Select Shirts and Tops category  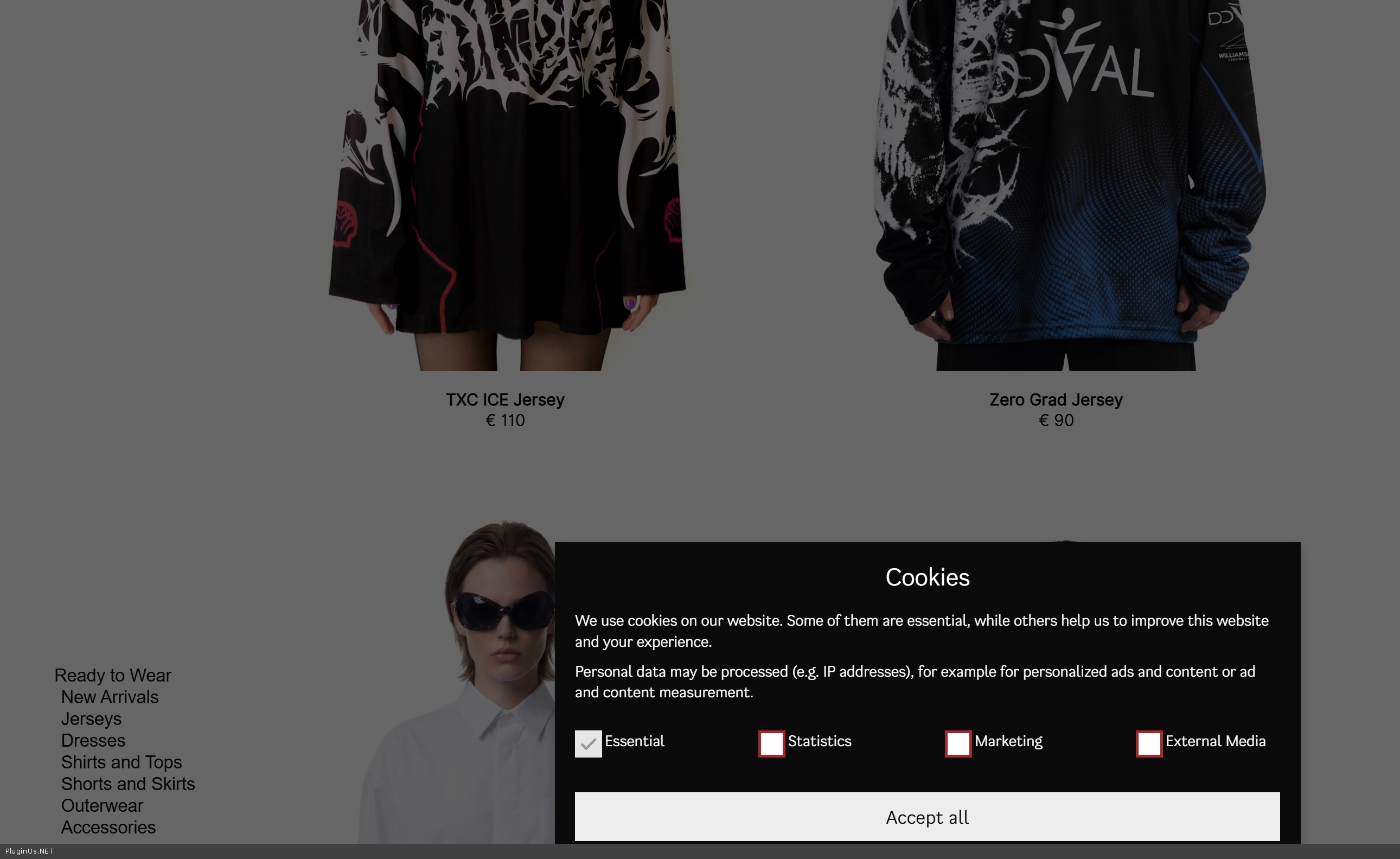122,762
